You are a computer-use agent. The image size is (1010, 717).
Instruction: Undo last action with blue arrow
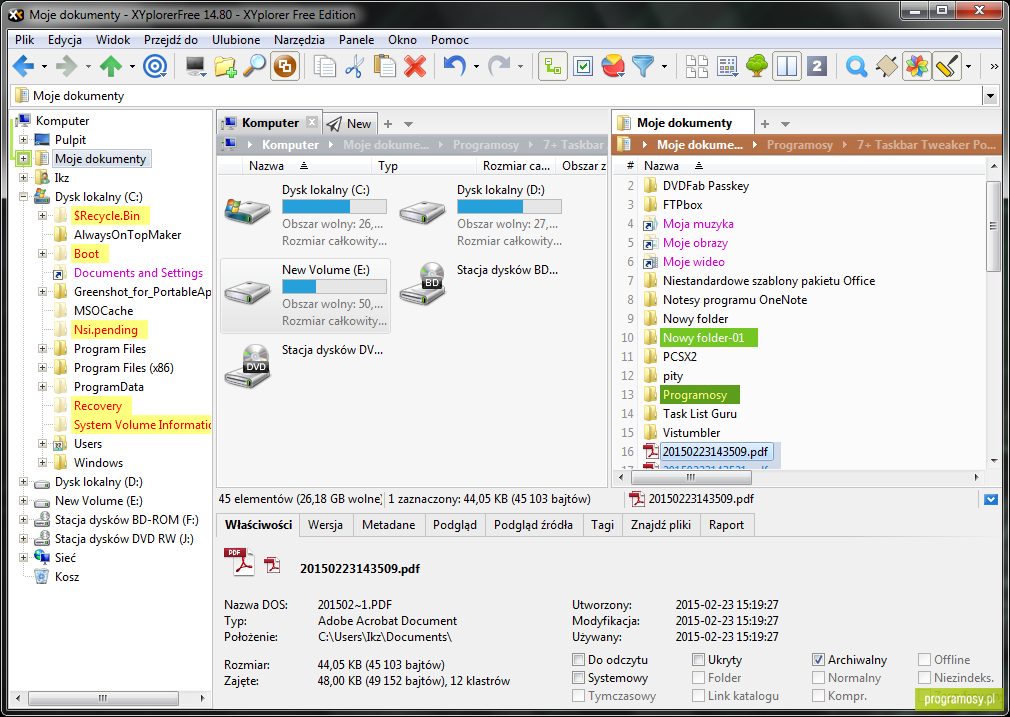click(455, 66)
